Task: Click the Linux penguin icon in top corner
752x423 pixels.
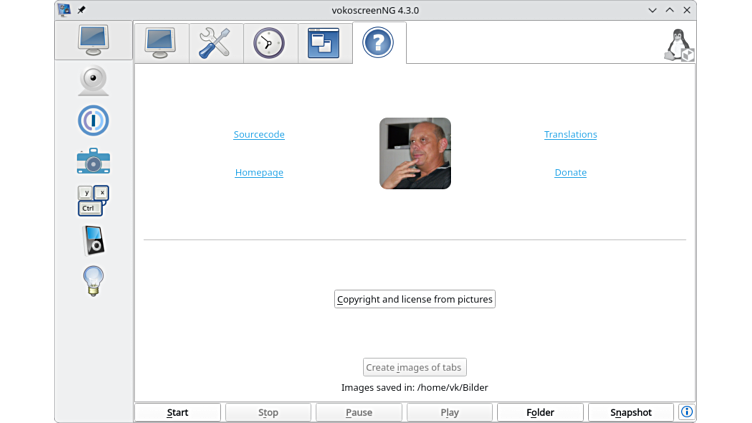Action: (678, 45)
